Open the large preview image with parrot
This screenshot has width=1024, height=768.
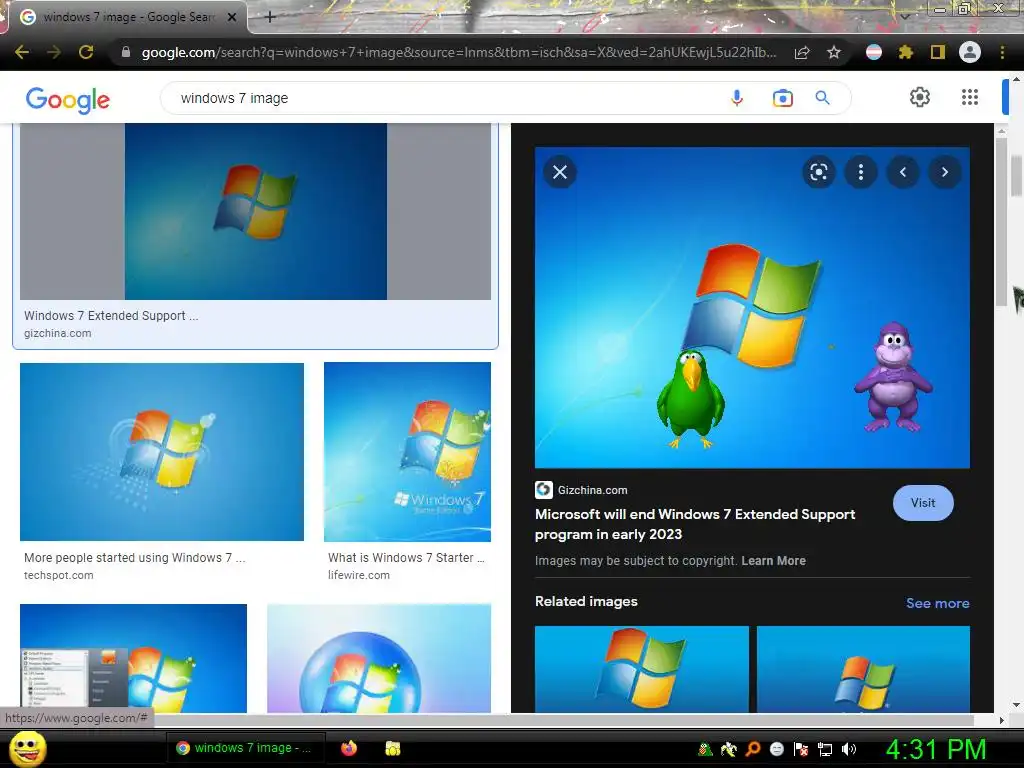click(752, 308)
